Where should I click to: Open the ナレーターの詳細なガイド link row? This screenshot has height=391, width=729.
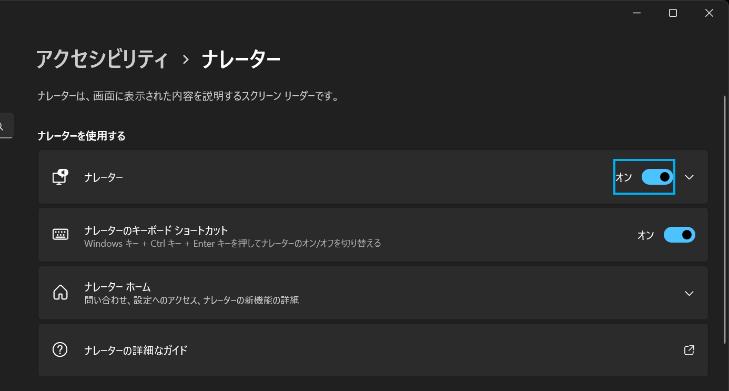click(373, 350)
